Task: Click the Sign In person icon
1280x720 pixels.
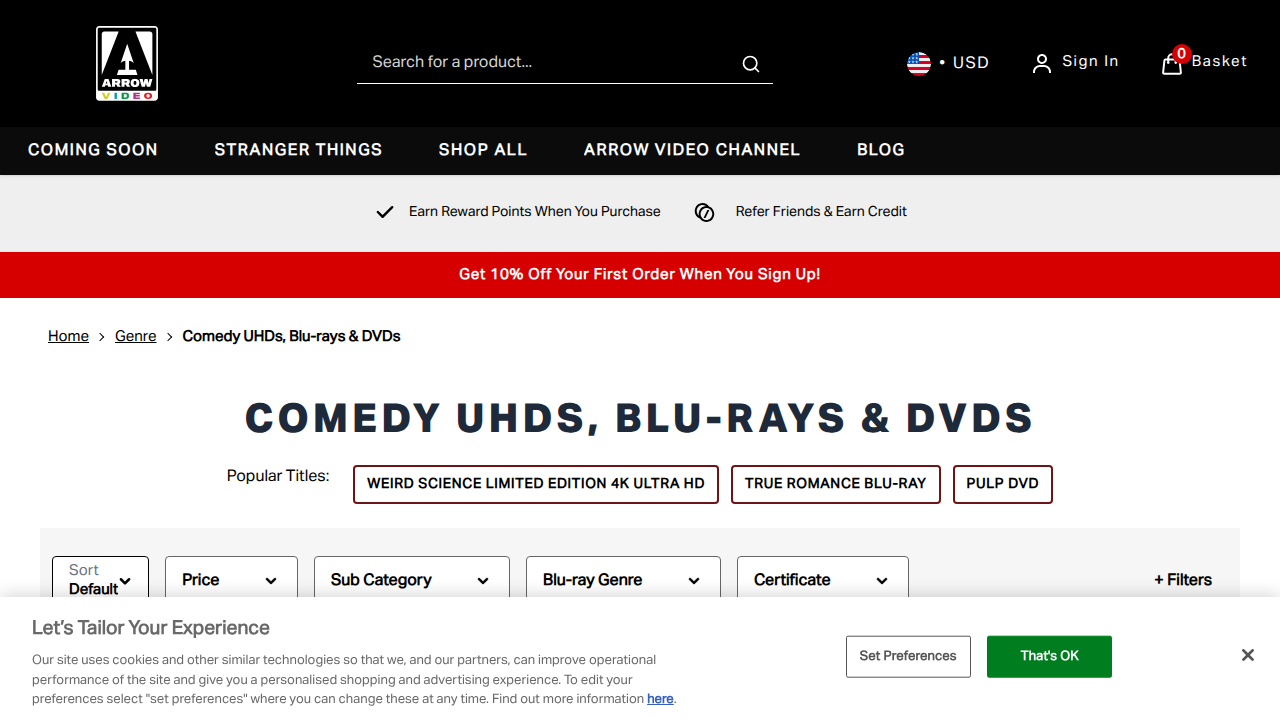Action: tap(1042, 64)
